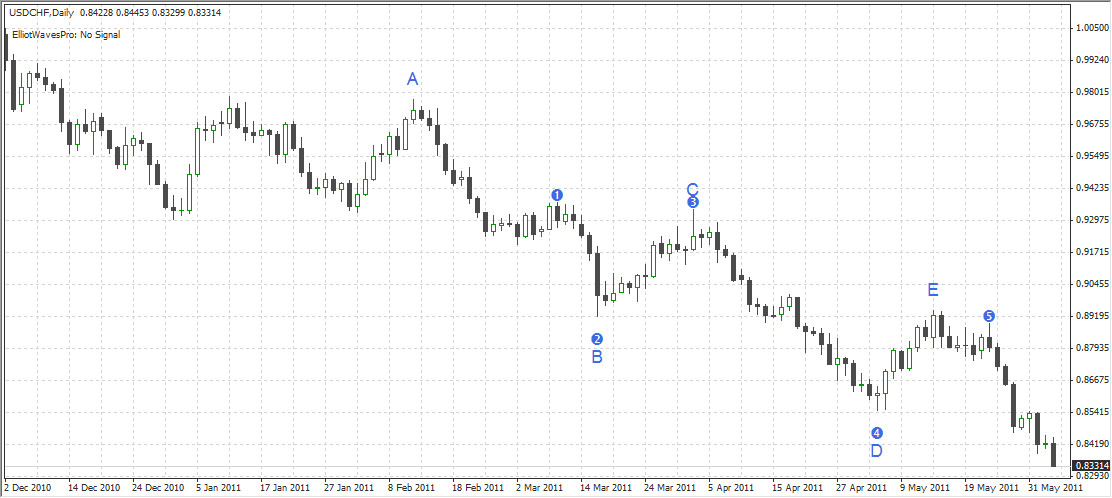Click the 1.00500 price axis label
The height and width of the screenshot is (498, 1112).
1090,28
